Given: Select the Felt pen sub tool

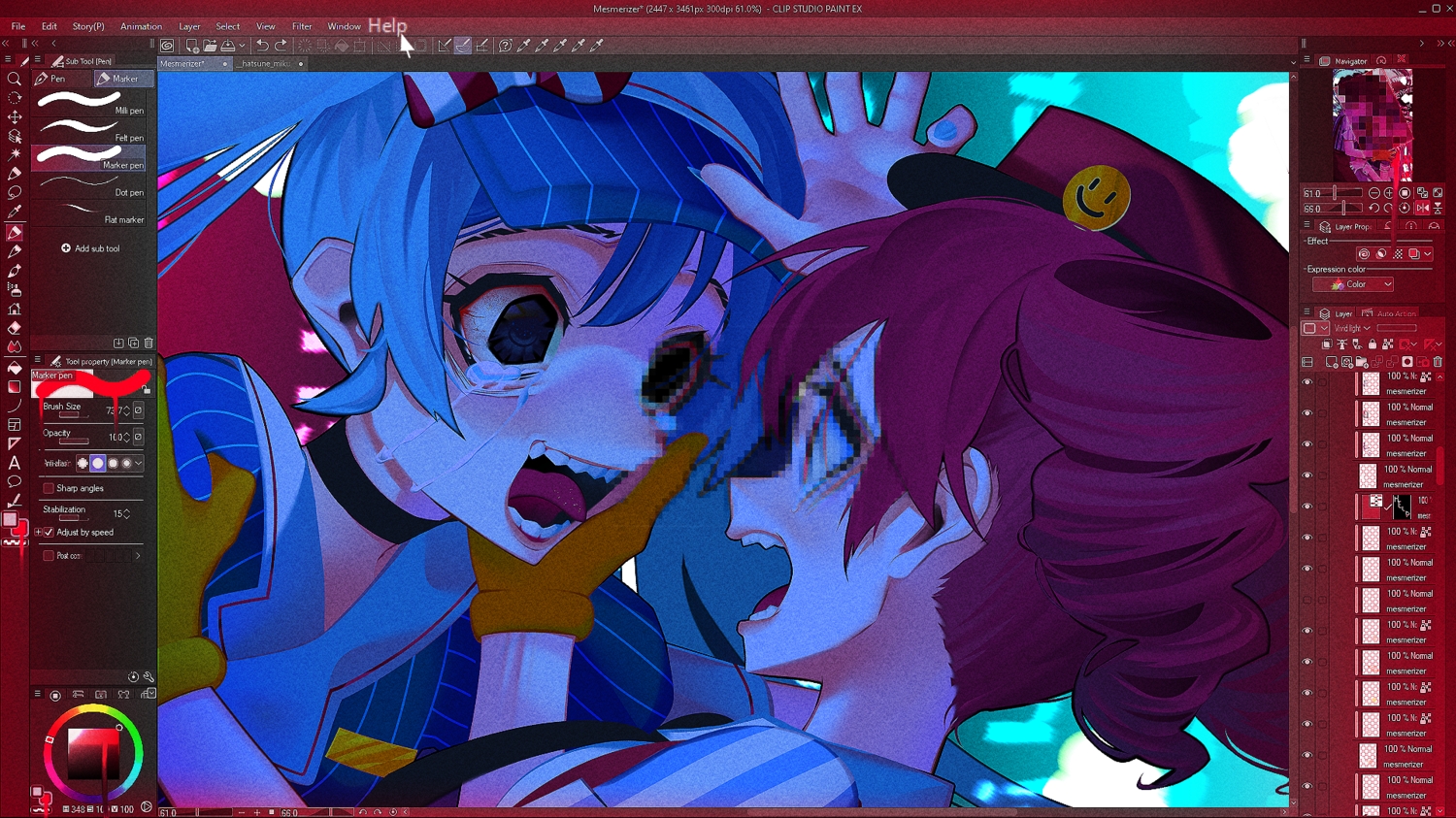Looking at the screenshot, I should (89, 130).
